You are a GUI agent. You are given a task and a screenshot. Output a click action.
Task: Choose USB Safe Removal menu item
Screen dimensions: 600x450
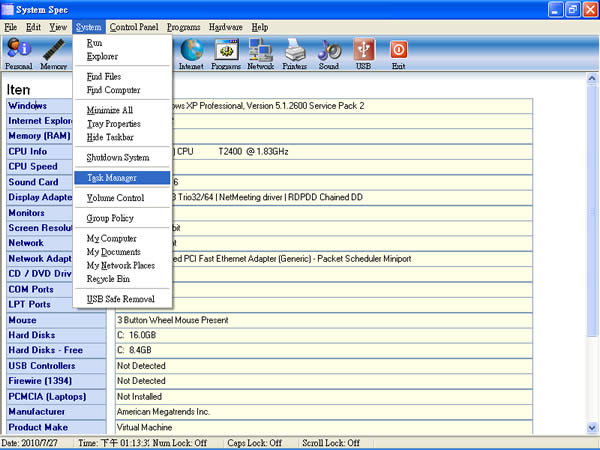tap(122, 299)
